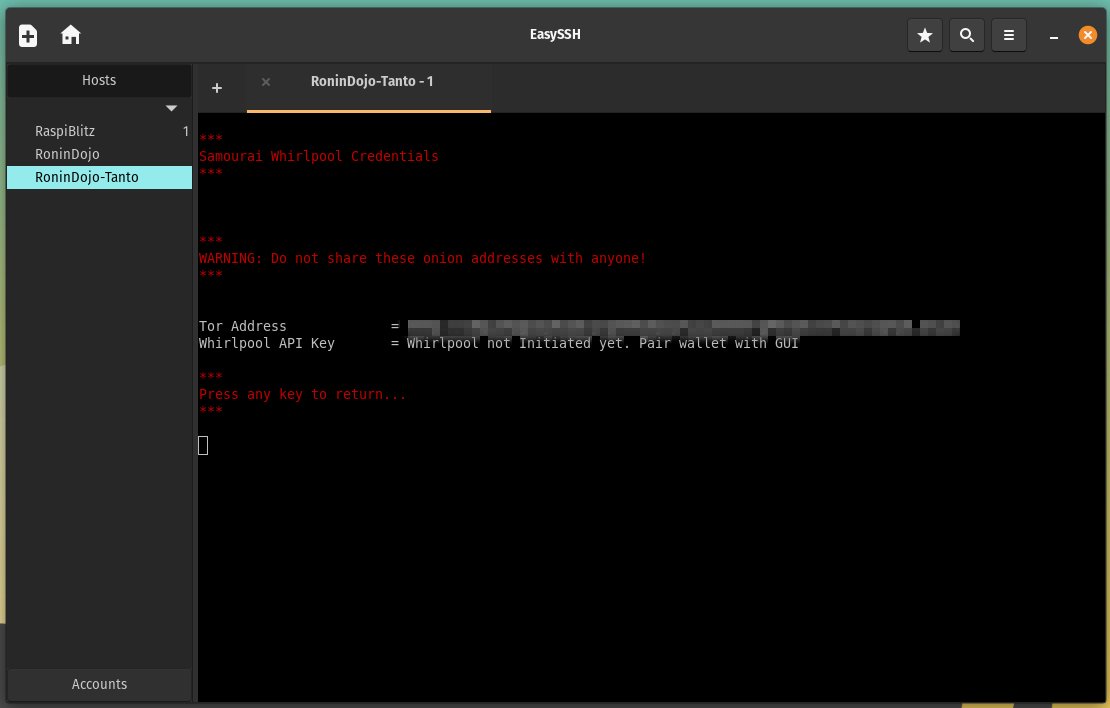The width and height of the screenshot is (1110, 708).
Task: Click the blurred Tor address value
Action: (x=683, y=327)
